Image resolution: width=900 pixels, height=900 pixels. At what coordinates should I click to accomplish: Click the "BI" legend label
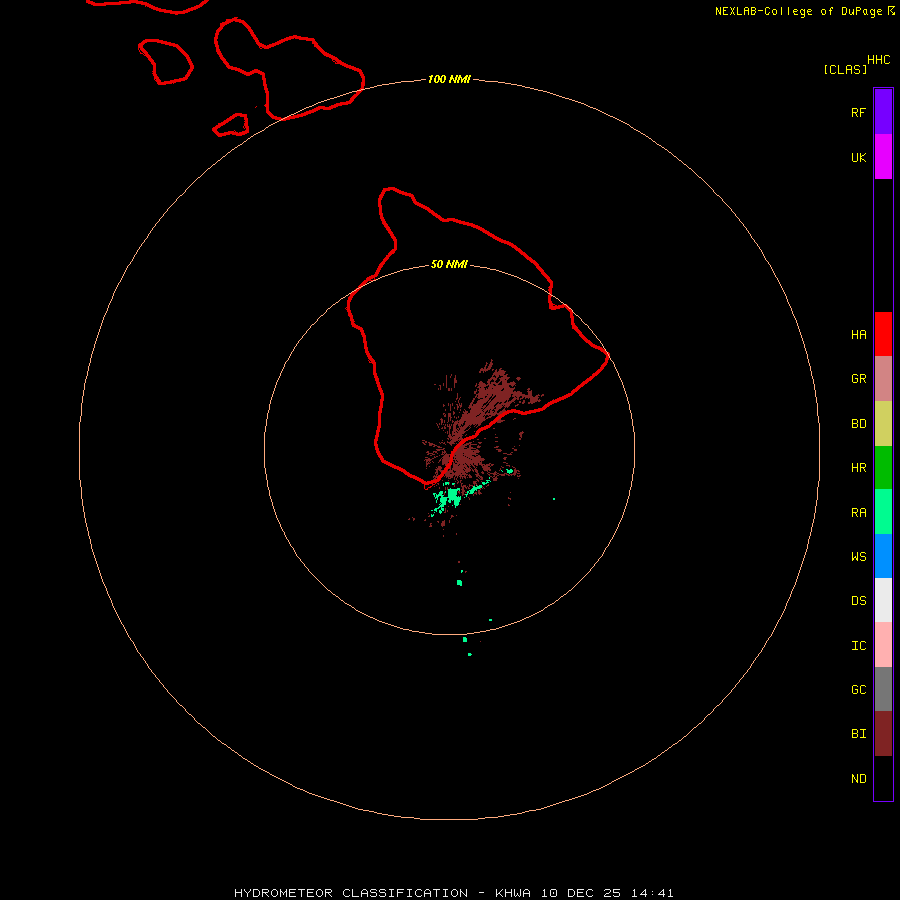(x=858, y=734)
